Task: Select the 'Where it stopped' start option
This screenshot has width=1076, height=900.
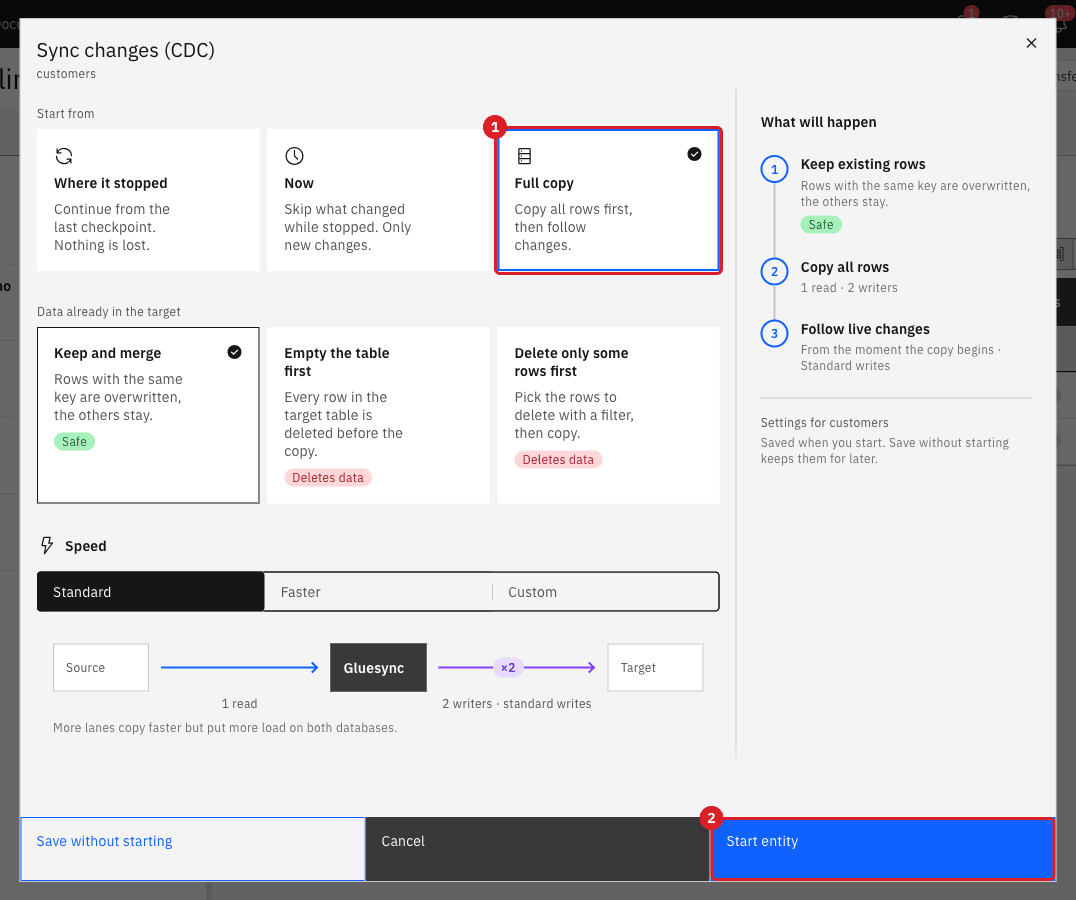Action: tap(148, 200)
